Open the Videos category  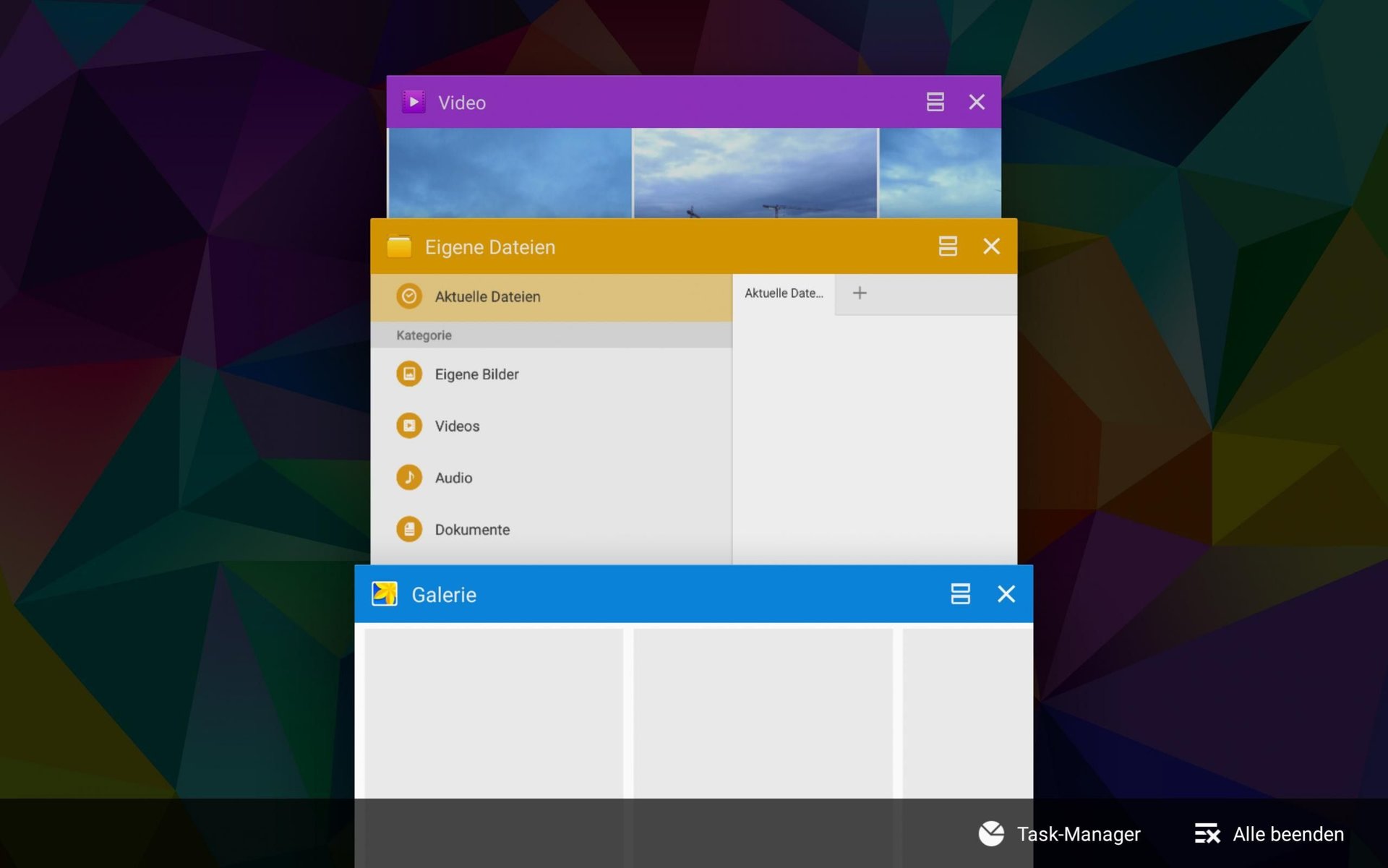[551, 426]
